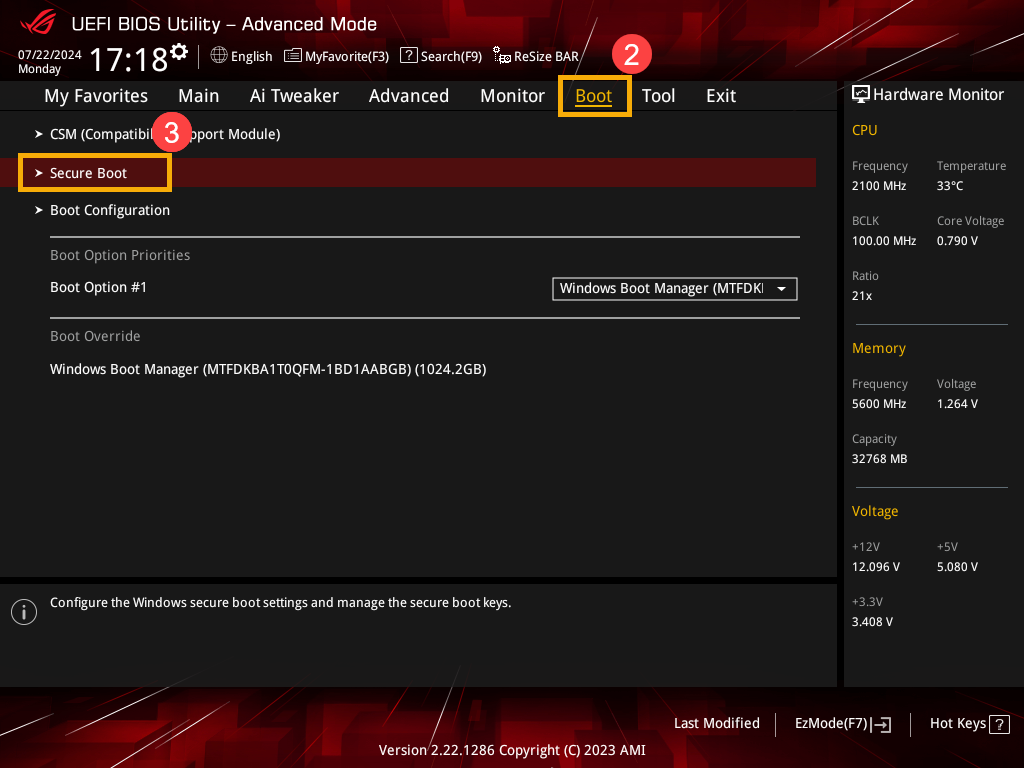Switch to the Ai Tweaker tab
Viewport: 1024px width, 768px height.
294,96
